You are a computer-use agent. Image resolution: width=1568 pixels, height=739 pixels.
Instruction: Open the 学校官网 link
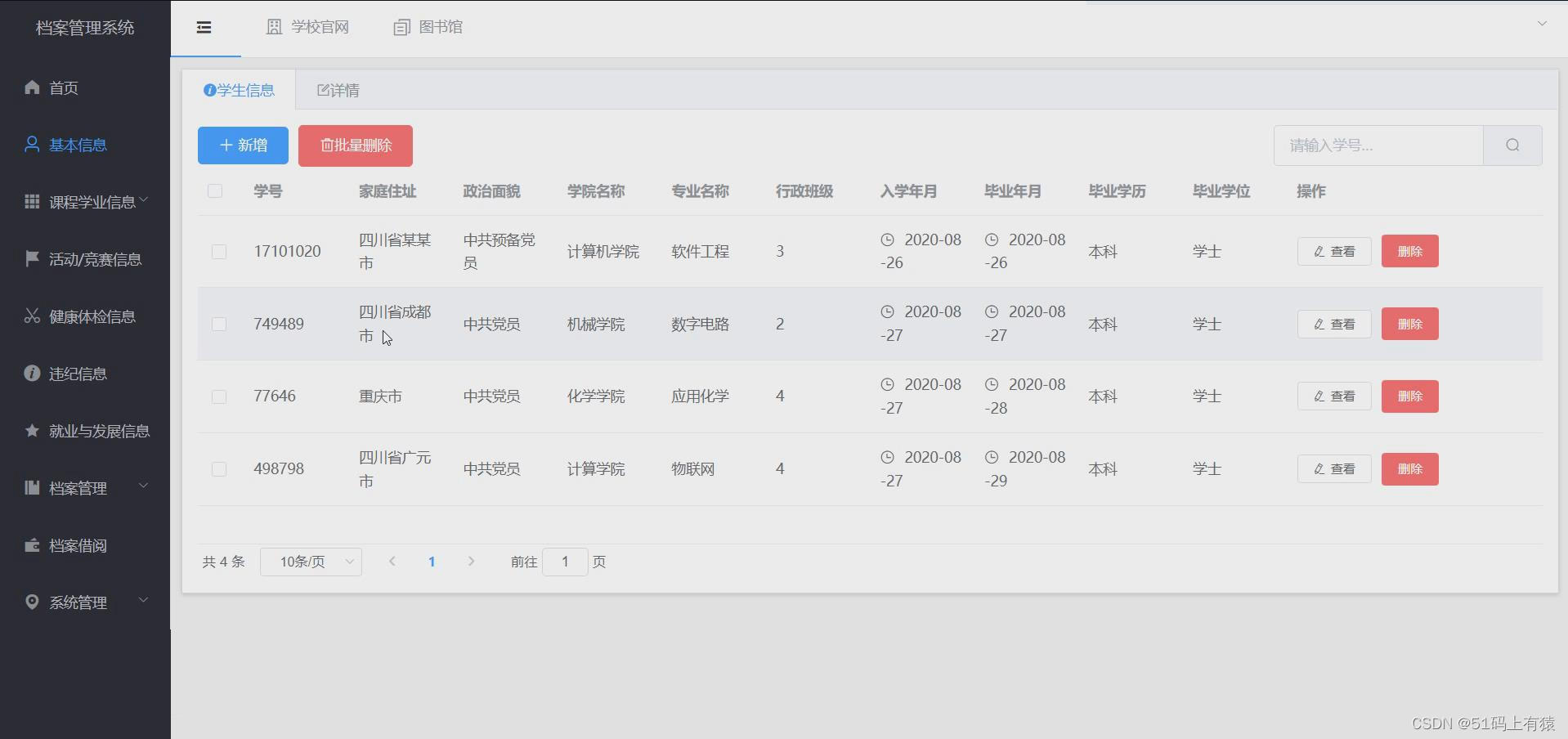click(x=308, y=27)
